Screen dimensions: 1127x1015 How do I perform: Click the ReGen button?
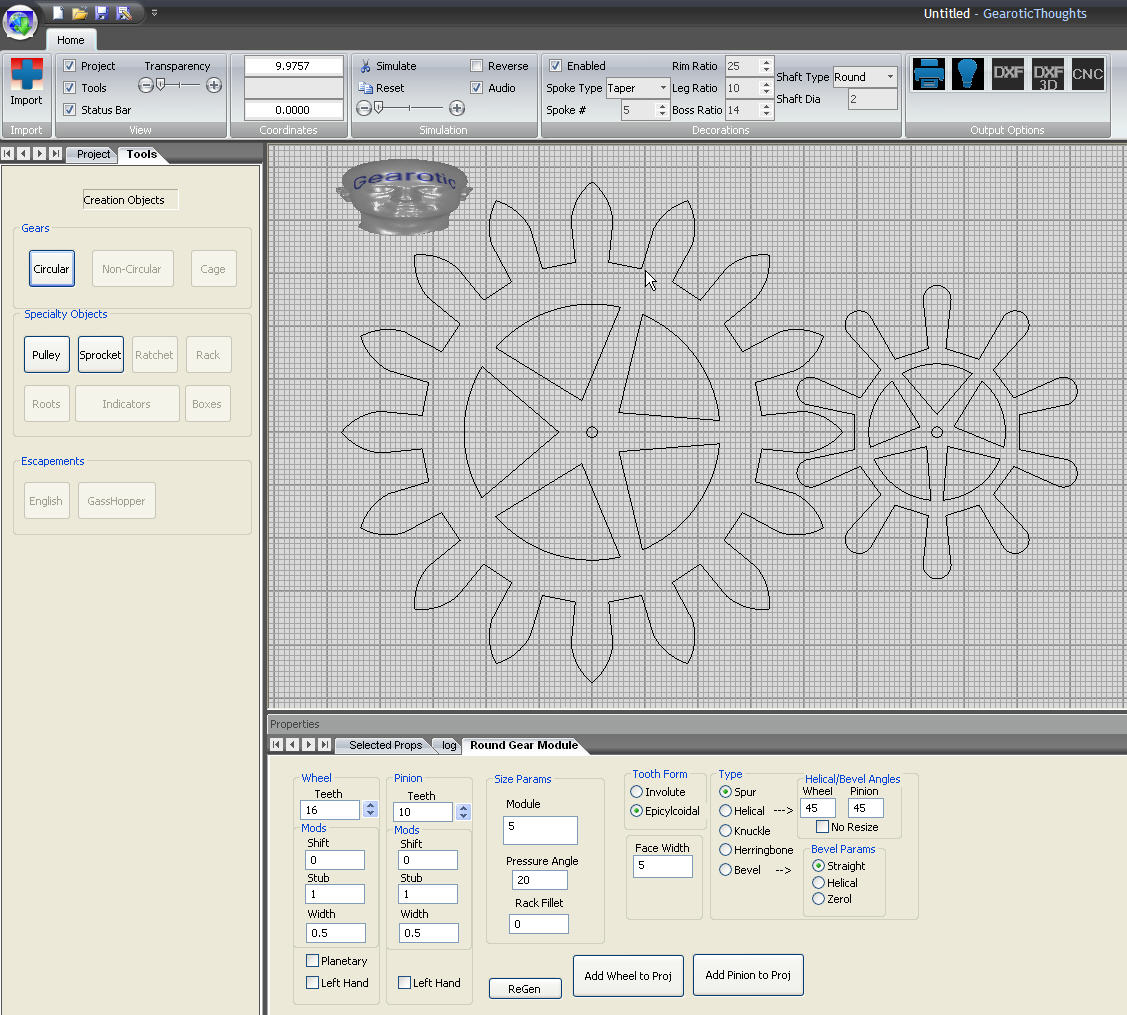coord(524,988)
